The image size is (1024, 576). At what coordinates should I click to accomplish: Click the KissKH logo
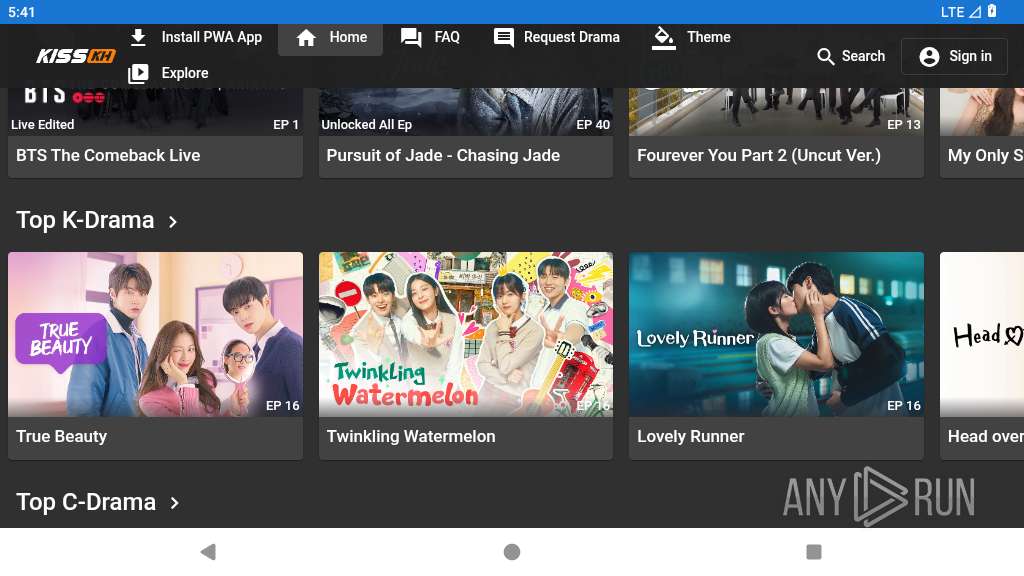tap(76, 56)
